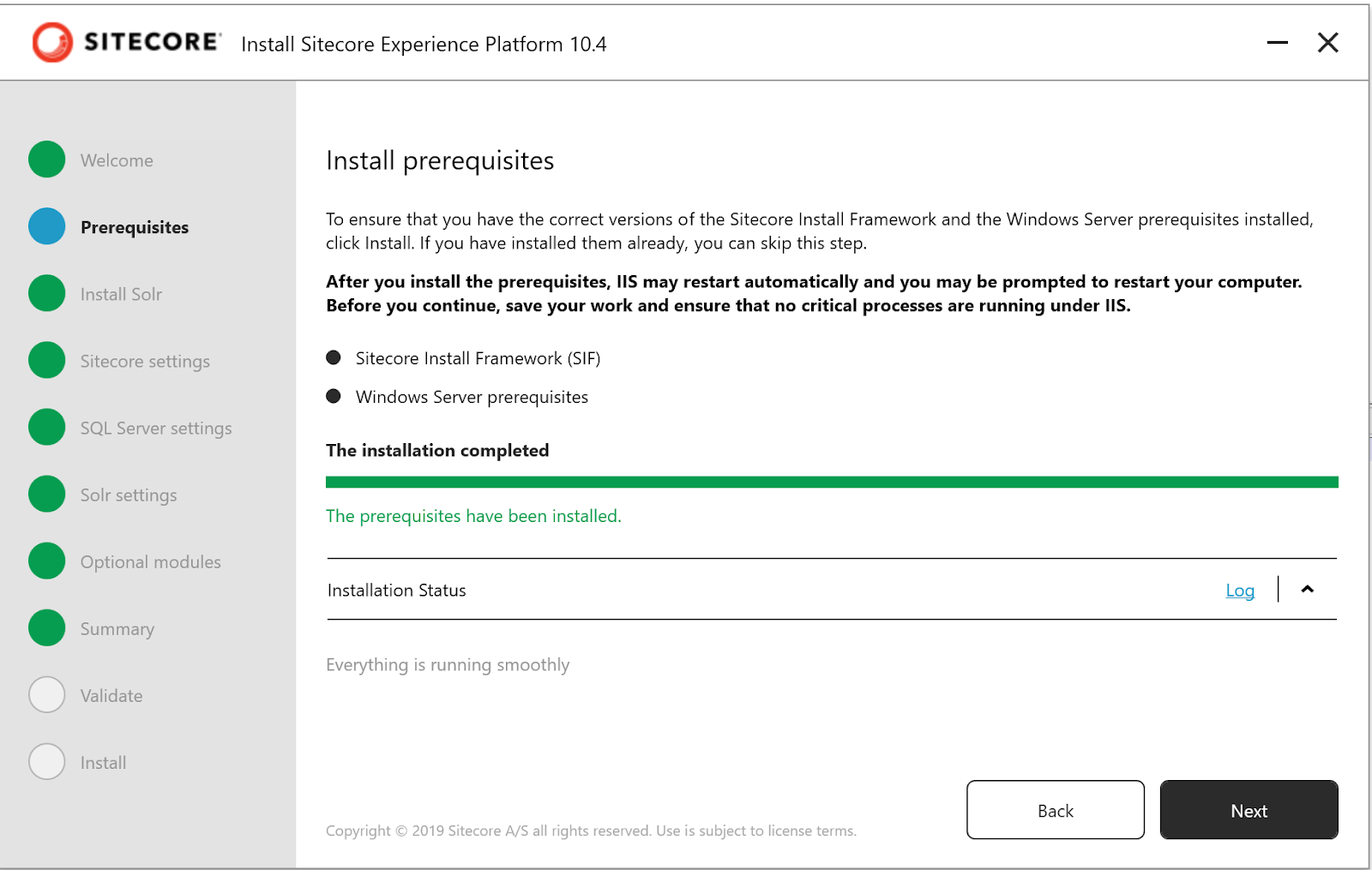
Task: Click the Sitecore logo in title bar
Action: pos(126,42)
